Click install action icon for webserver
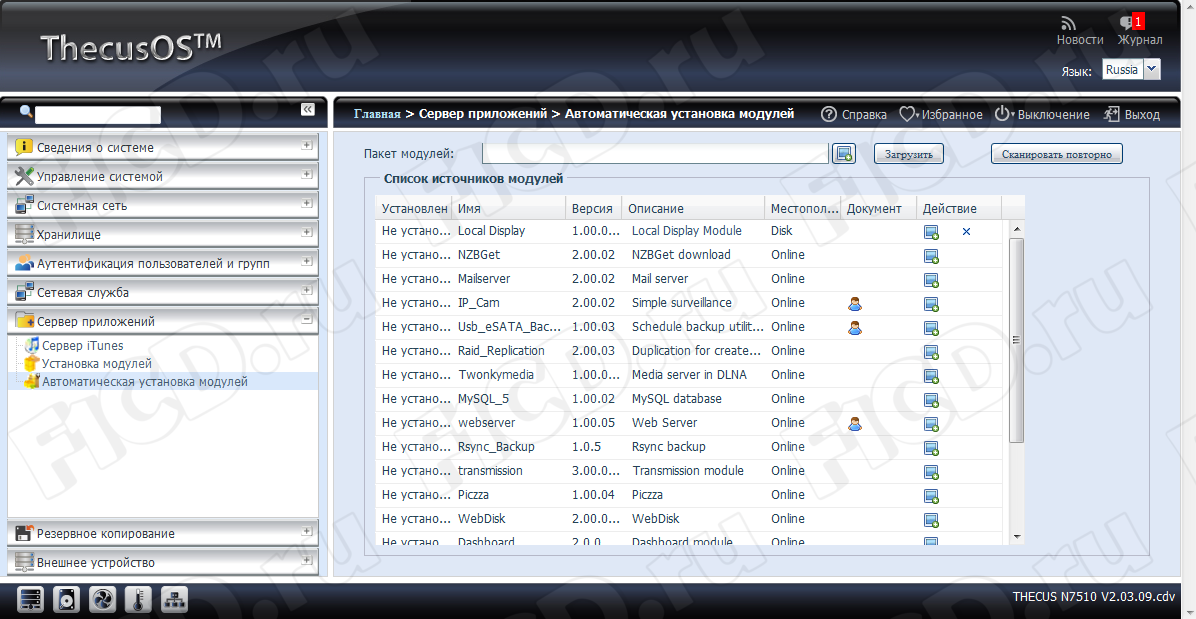Viewport: 1196px width, 619px height. (x=931, y=424)
